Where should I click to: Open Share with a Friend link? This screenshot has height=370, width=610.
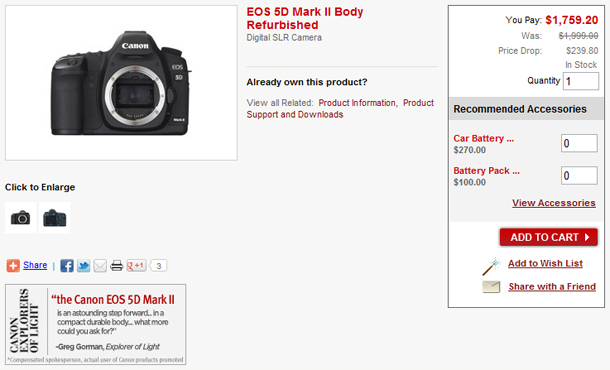coord(552,287)
